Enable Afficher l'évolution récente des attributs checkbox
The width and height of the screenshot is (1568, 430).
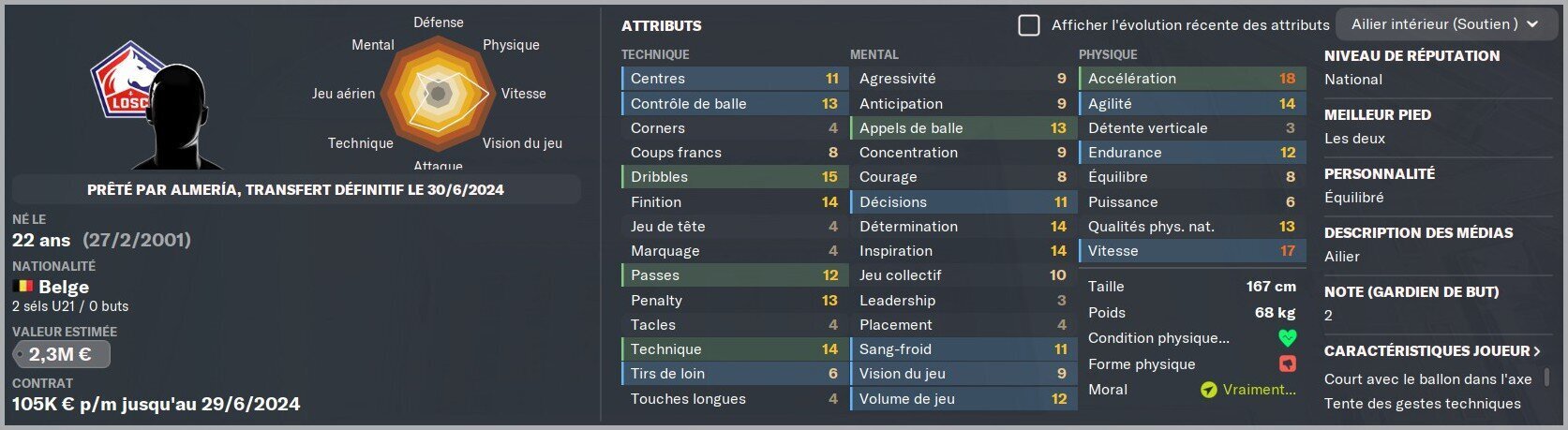tap(1029, 25)
